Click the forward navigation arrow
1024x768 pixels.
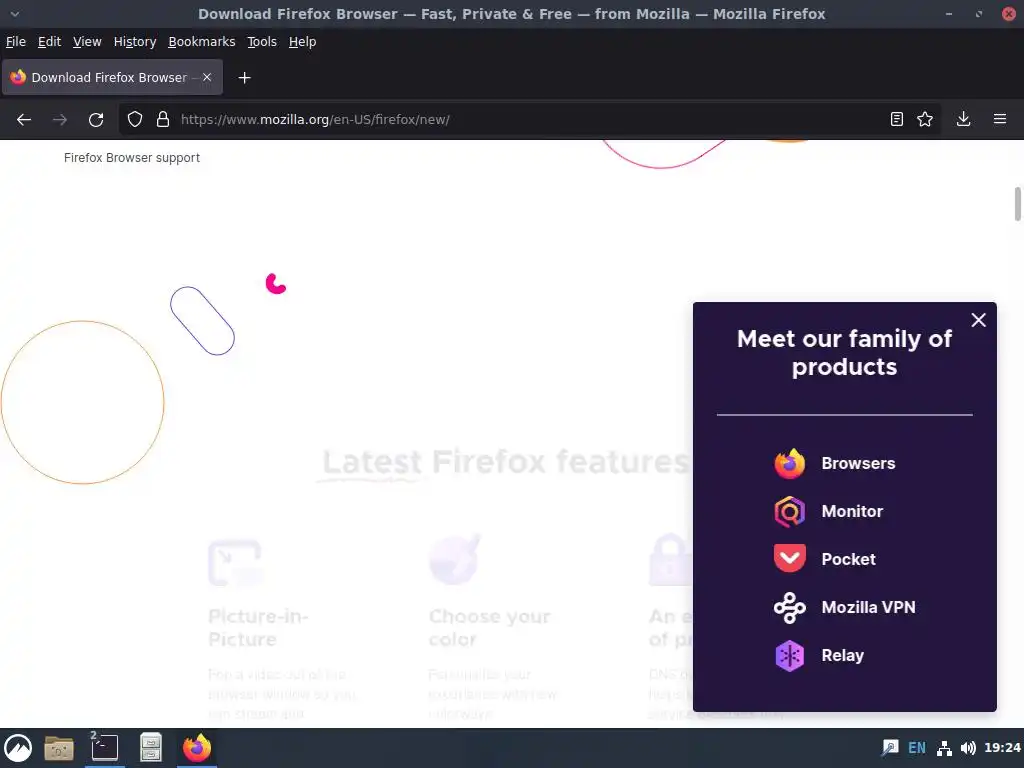[59, 120]
